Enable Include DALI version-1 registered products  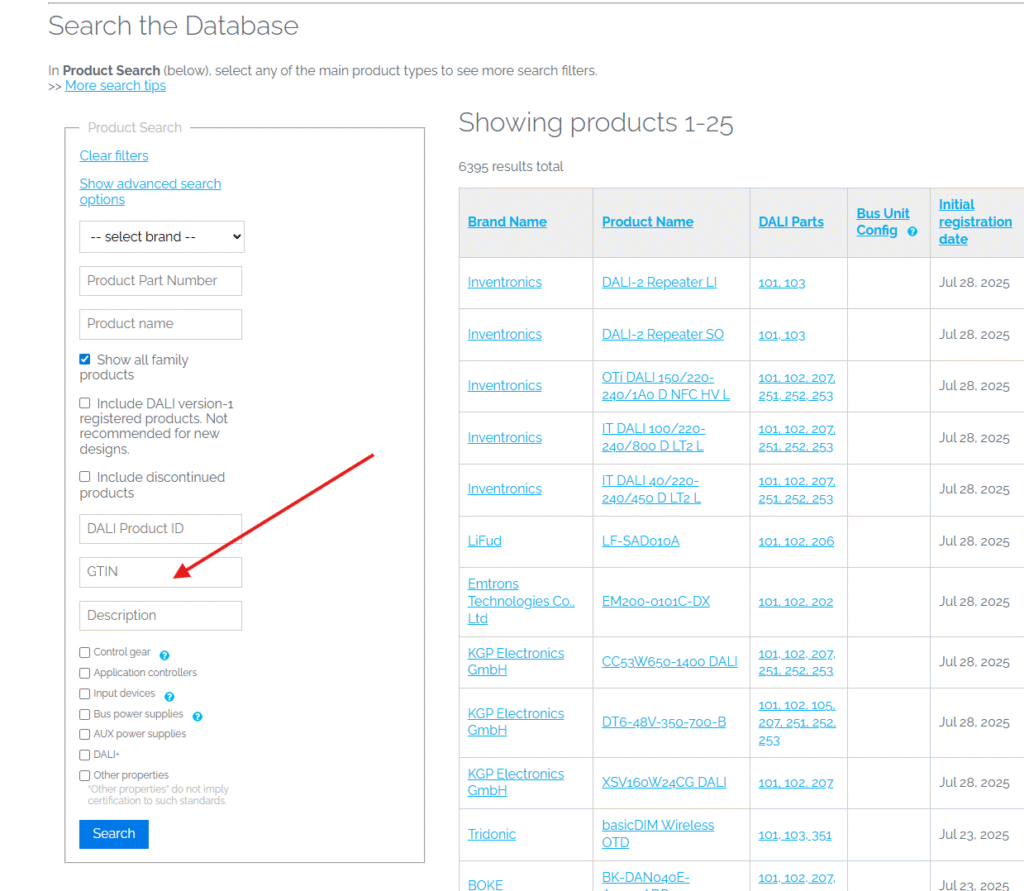(x=85, y=403)
